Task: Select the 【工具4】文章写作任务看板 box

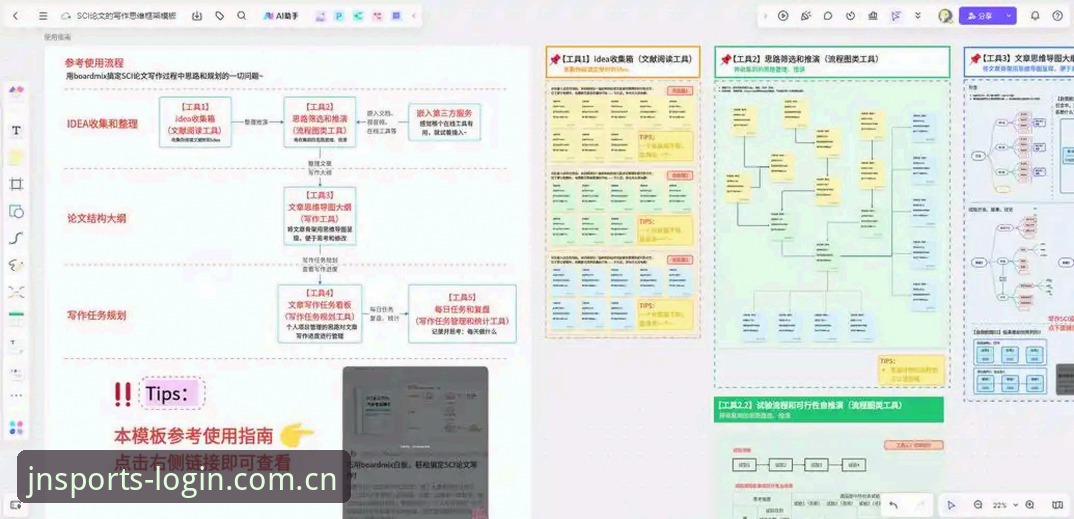Action: pyautogui.click(x=320, y=314)
